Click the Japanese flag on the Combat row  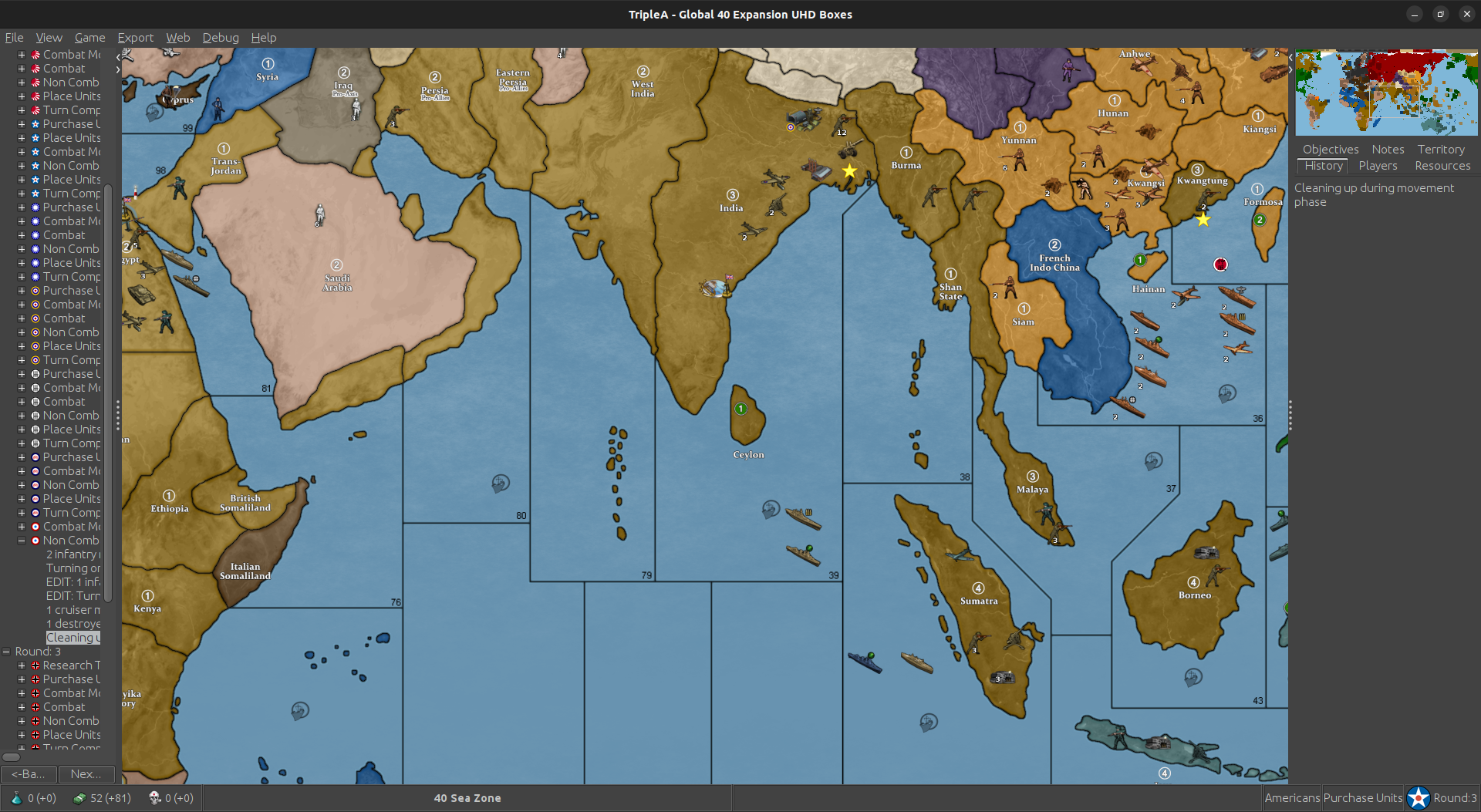pos(35,69)
